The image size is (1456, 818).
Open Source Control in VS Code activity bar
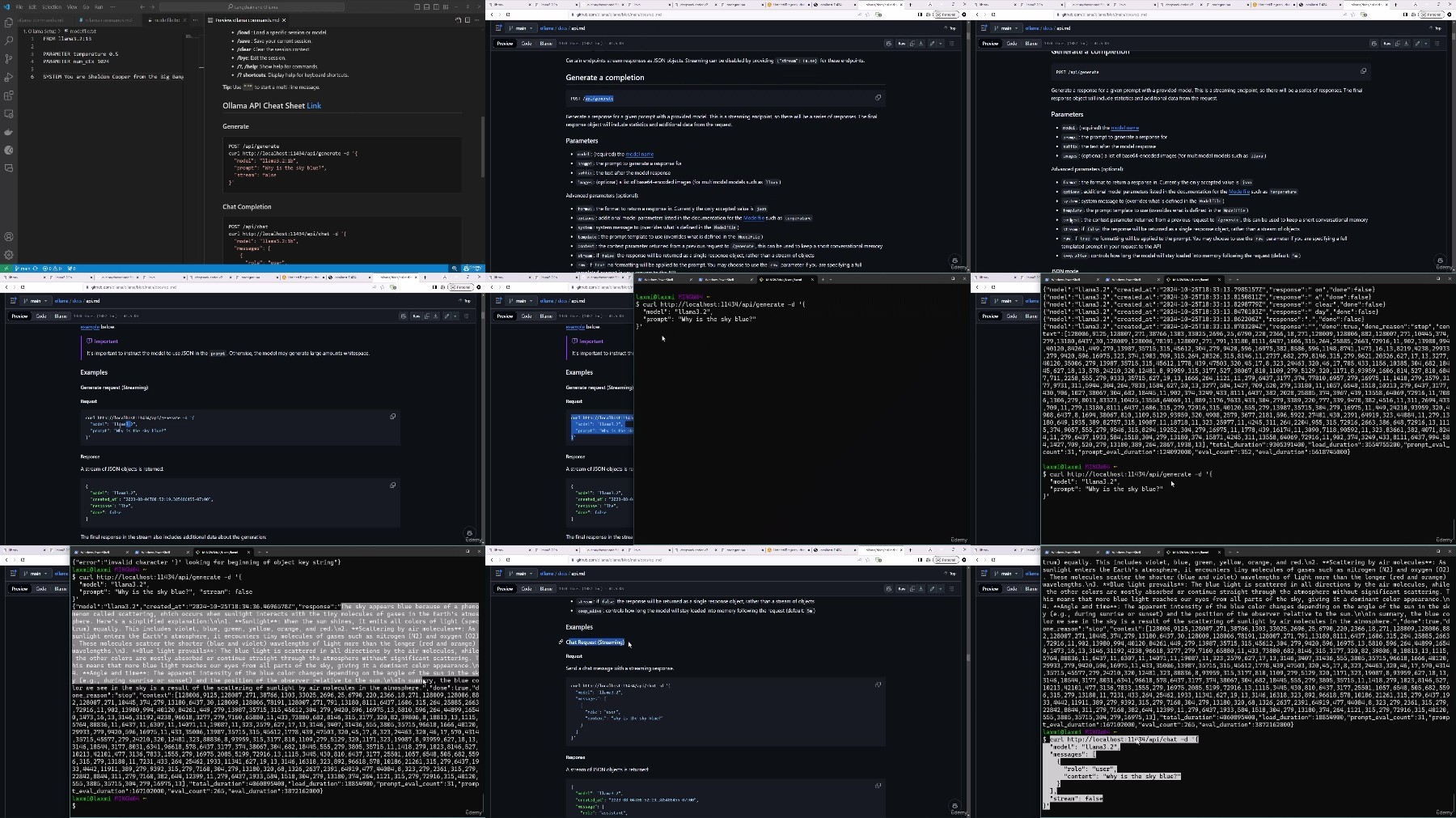pyautogui.click(x=9, y=59)
